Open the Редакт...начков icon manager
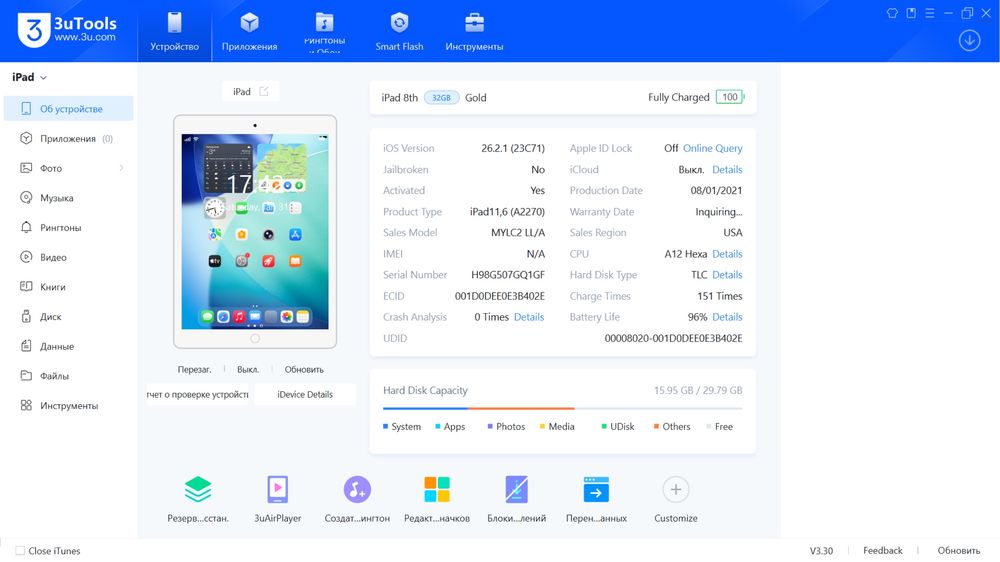This screenshot has height=562, width=1000. pos(437,499)
